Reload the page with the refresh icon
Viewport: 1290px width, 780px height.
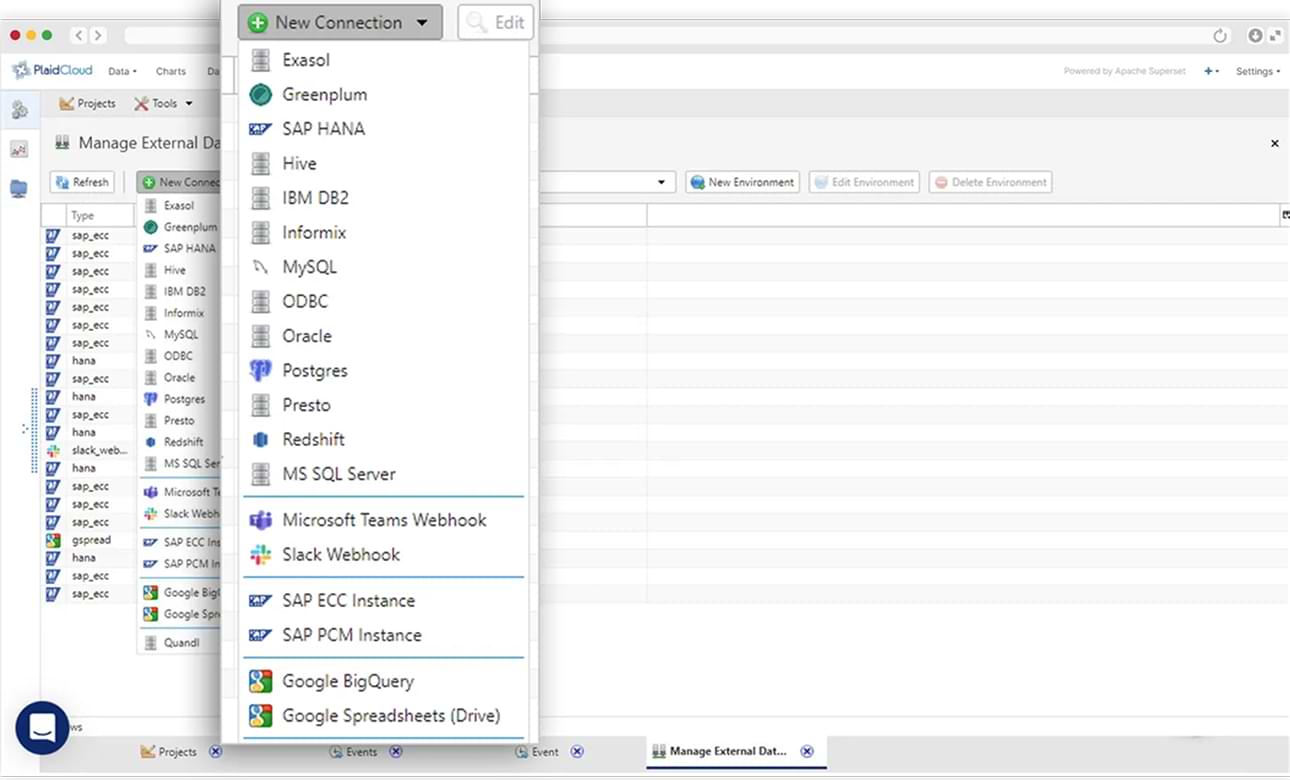1219,36
